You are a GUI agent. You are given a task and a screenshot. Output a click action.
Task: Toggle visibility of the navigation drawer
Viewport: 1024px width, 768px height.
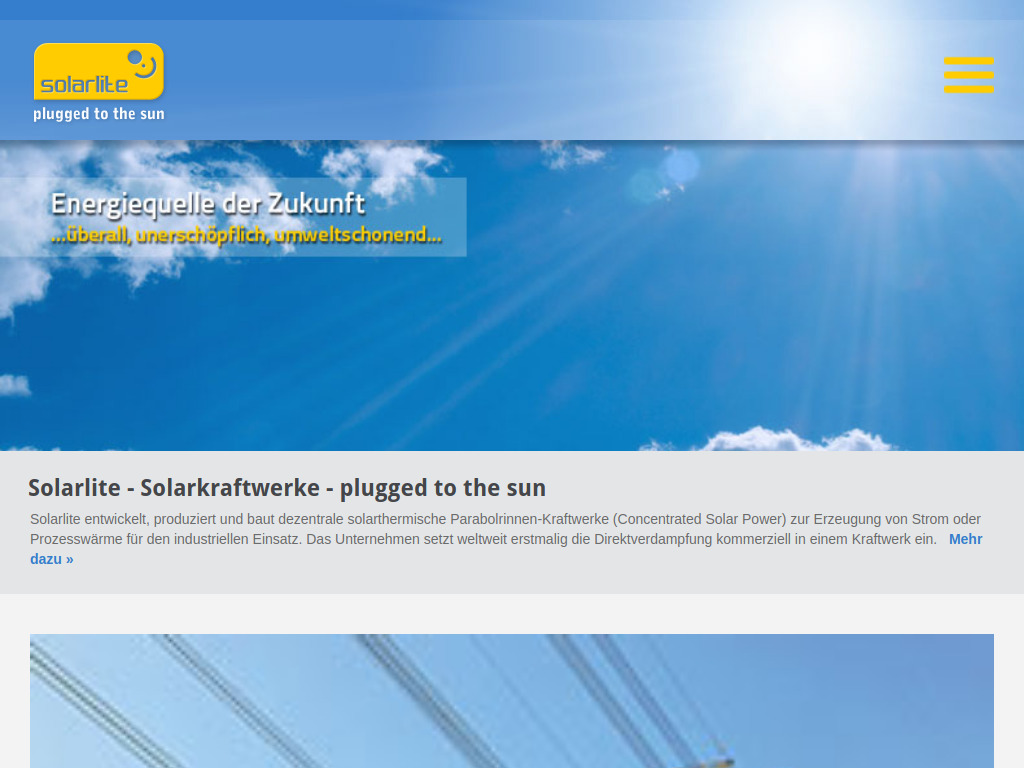(x=968, y=75)
